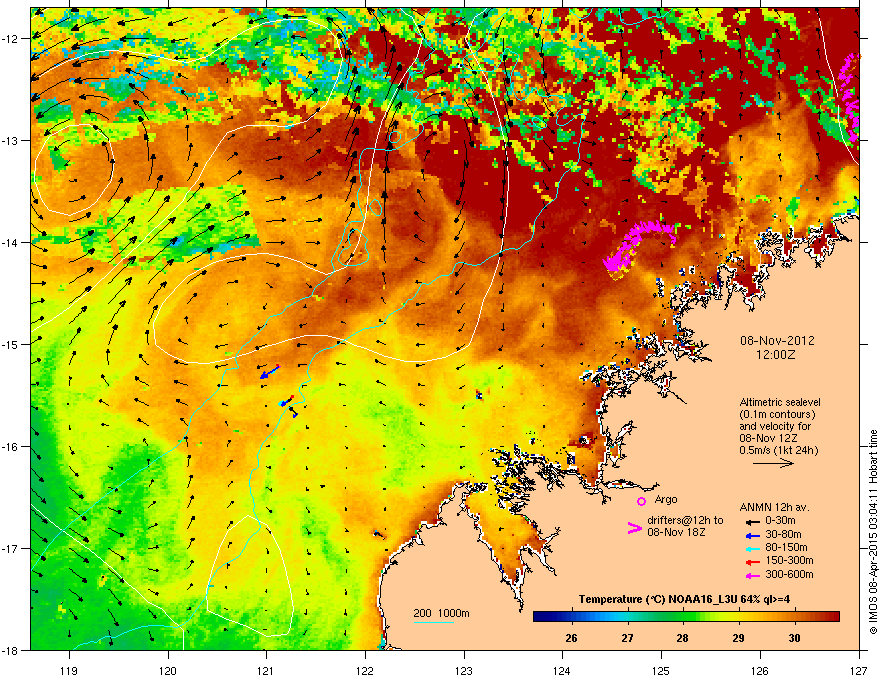The image size is (880, 680).
Task: Click the latitude axis label -18
Action: click(10, 650)
